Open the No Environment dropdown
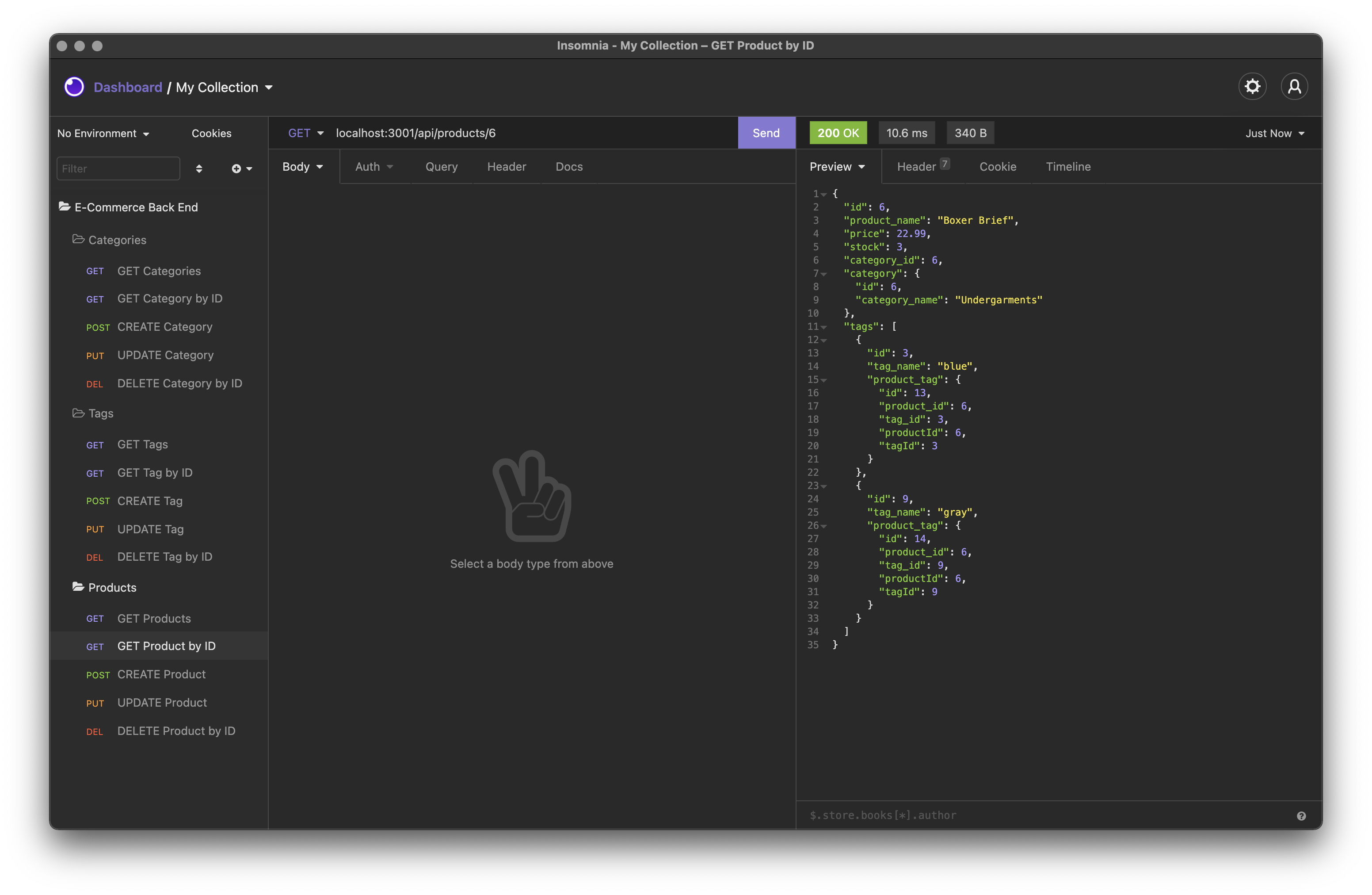 (x=103, y=133)
